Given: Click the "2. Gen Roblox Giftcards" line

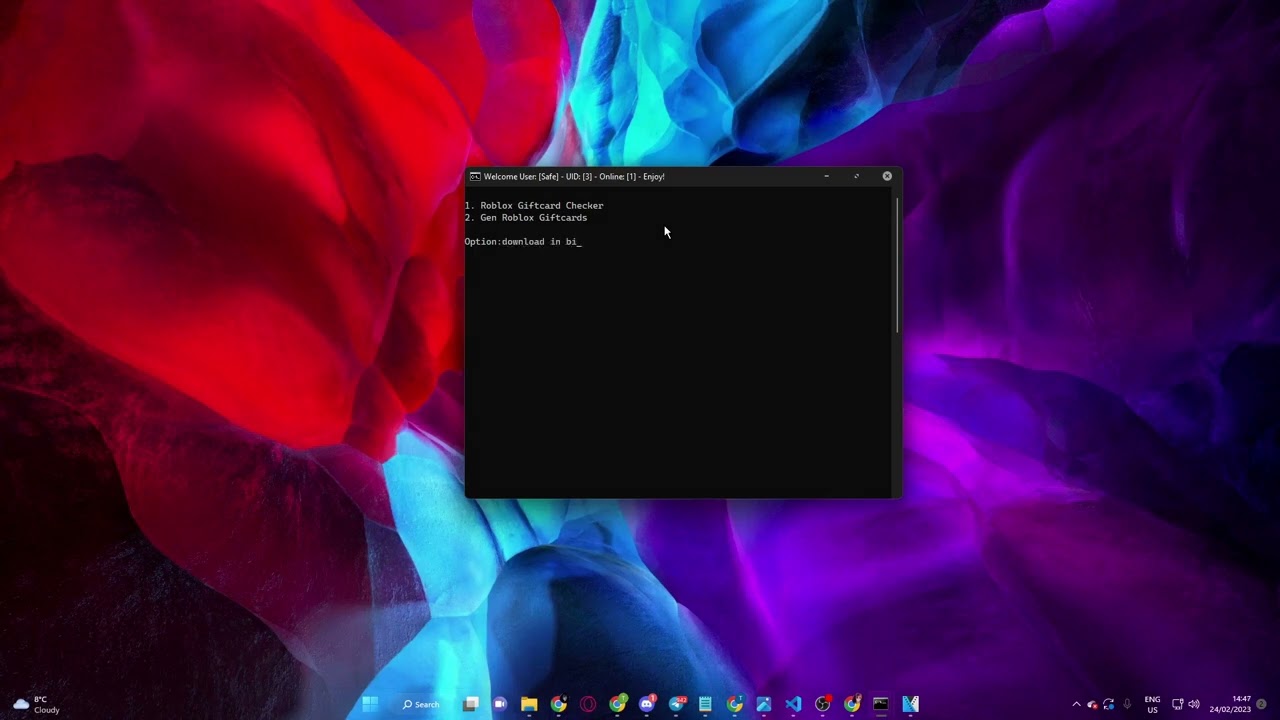Looking at the screenshot, I should click(x=526, y=218).
